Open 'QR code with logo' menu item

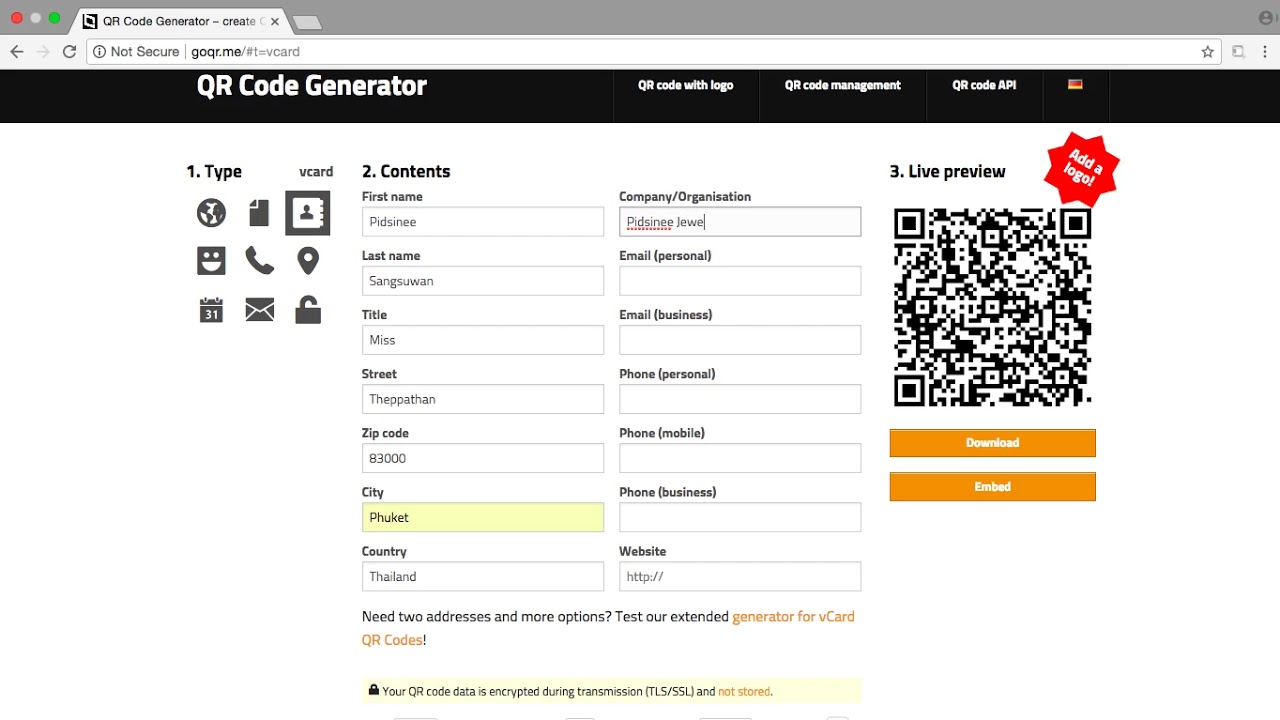686,85
